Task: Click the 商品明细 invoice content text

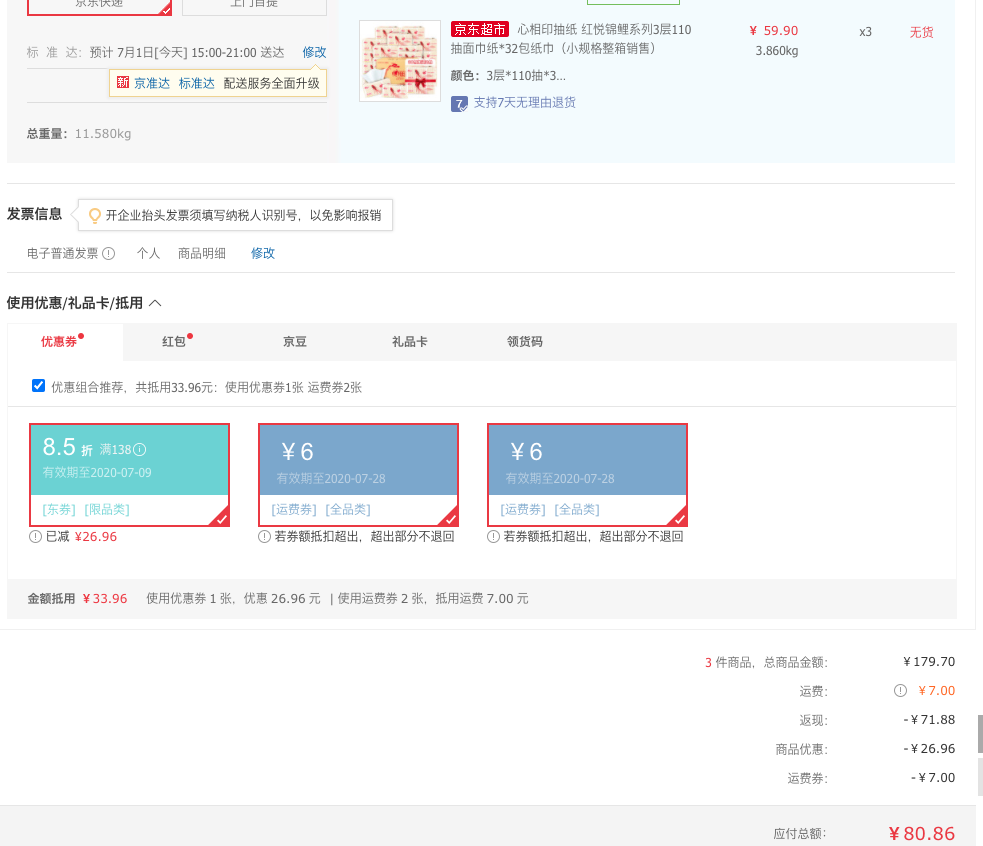Action: click(202, 253)
